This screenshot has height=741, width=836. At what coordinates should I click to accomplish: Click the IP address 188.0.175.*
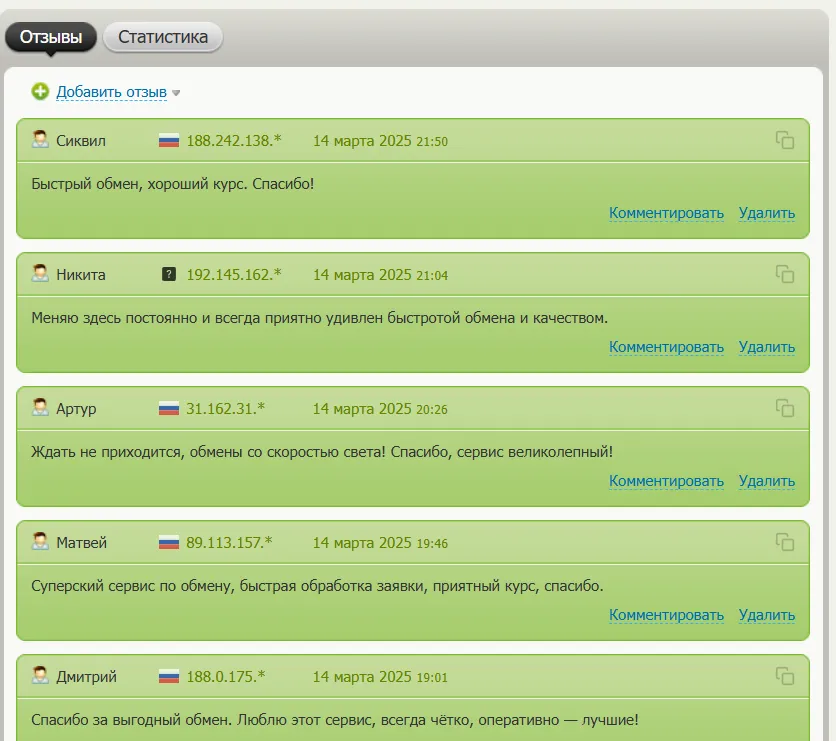(x=226, y=676)
